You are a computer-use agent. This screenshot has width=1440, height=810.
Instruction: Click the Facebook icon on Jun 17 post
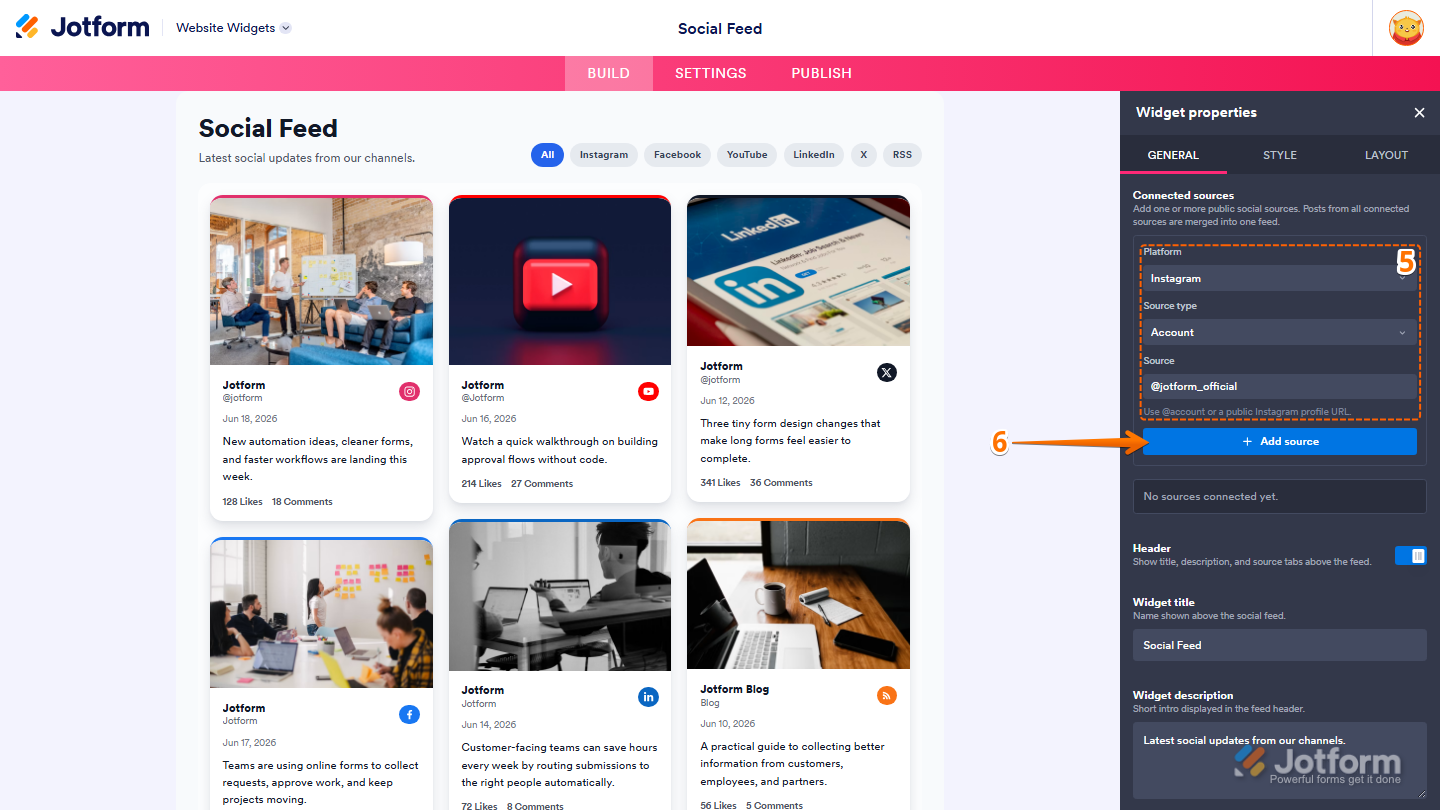tap(409, 715)
